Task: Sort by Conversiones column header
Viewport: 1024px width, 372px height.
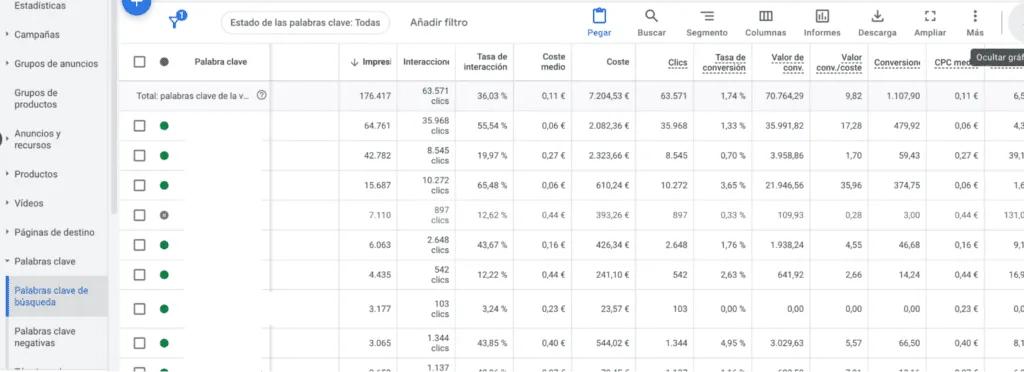Action: (897, 62)
